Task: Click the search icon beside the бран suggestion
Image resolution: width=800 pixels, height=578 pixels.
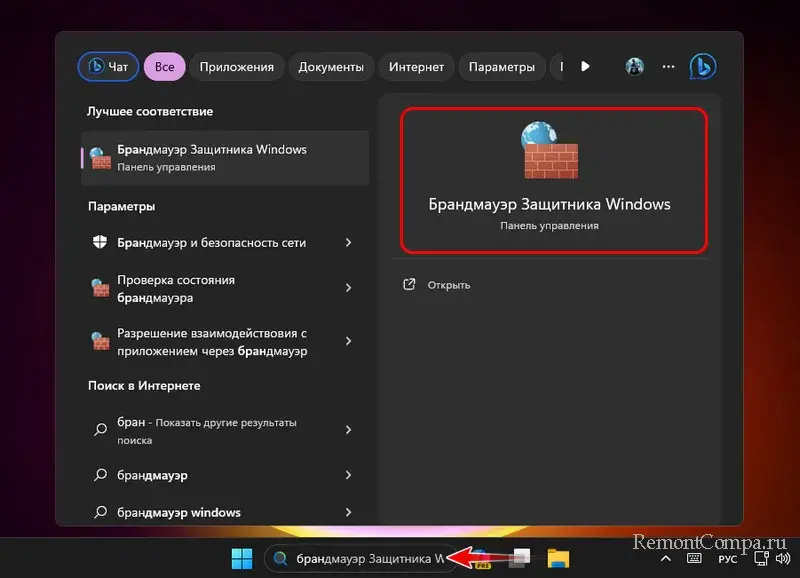Action: [x=101, y=430]
